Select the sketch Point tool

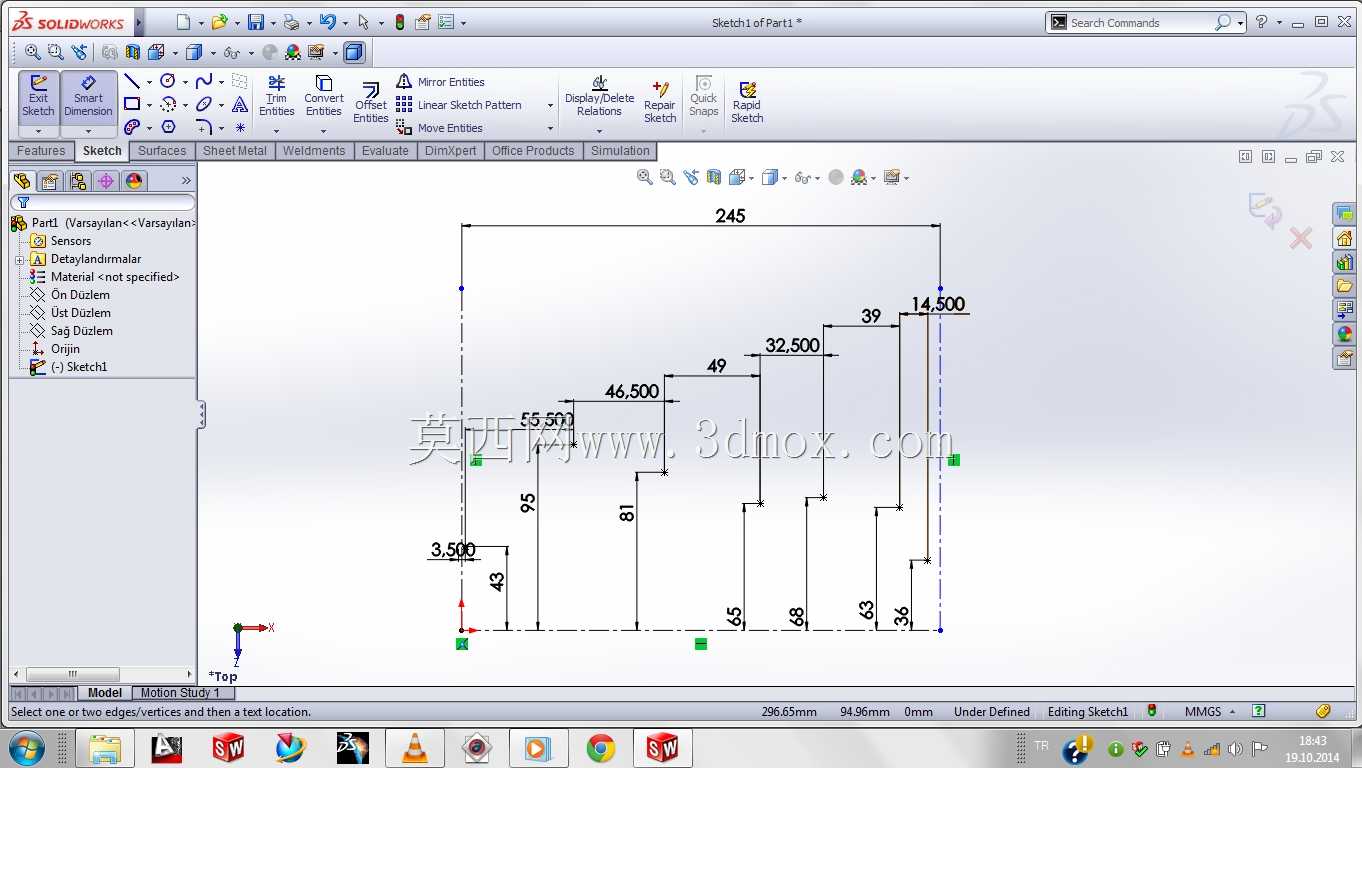click(240, 127)
